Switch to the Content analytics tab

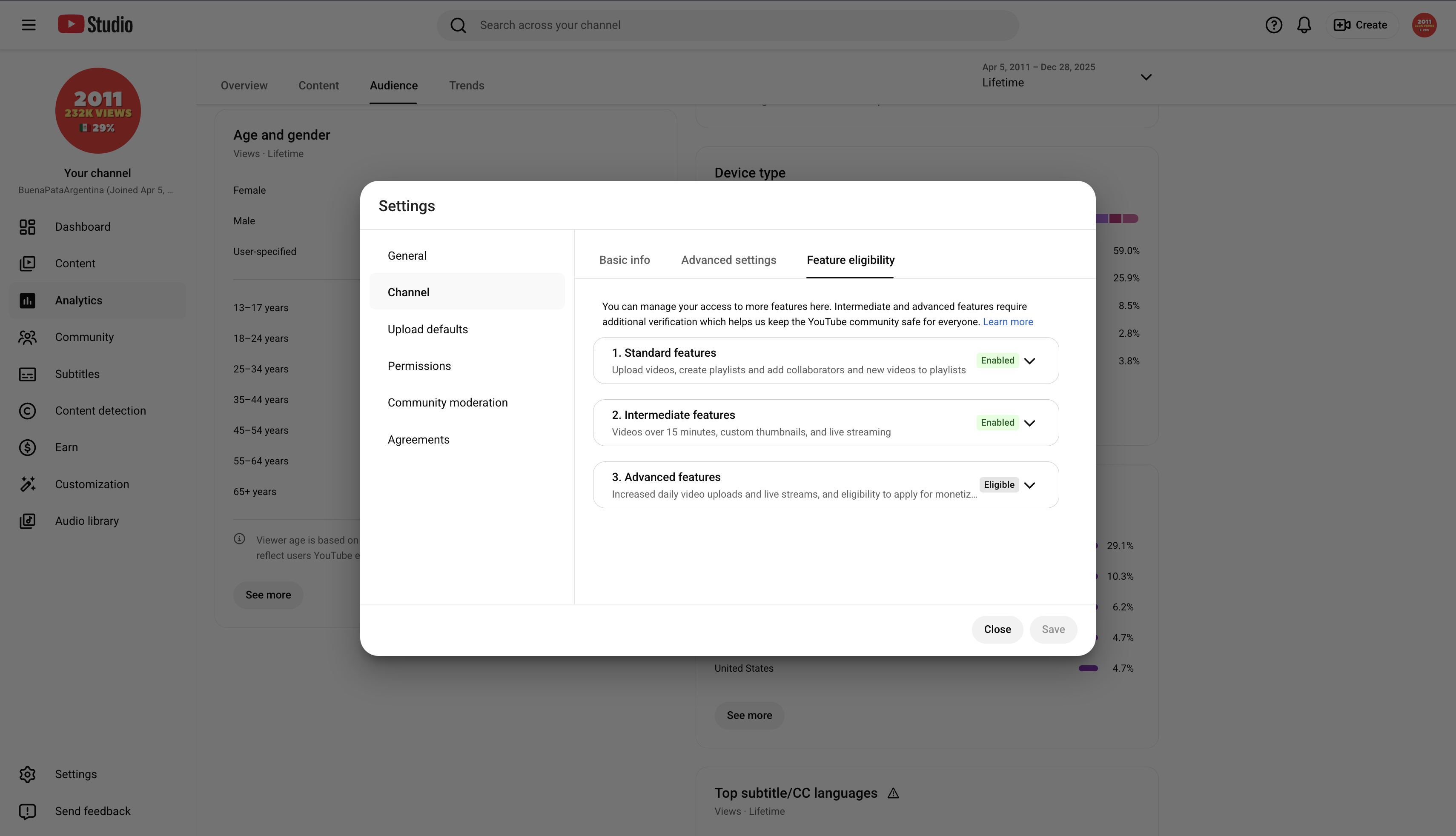318,86
